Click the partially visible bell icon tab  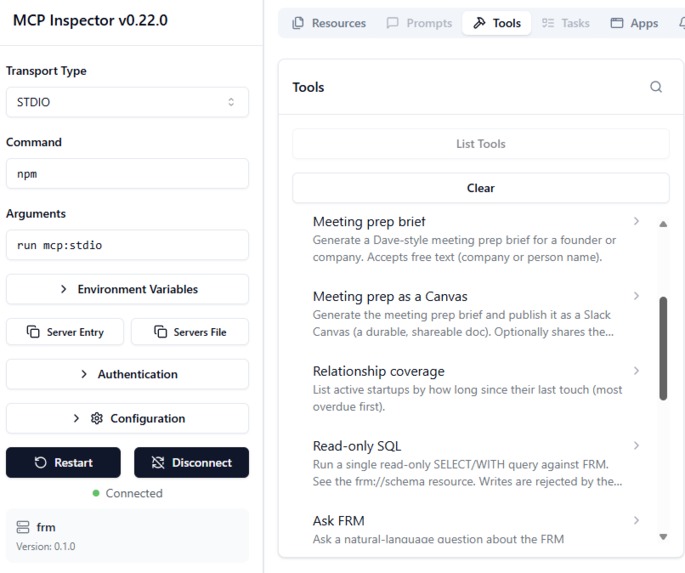point(682,23)
